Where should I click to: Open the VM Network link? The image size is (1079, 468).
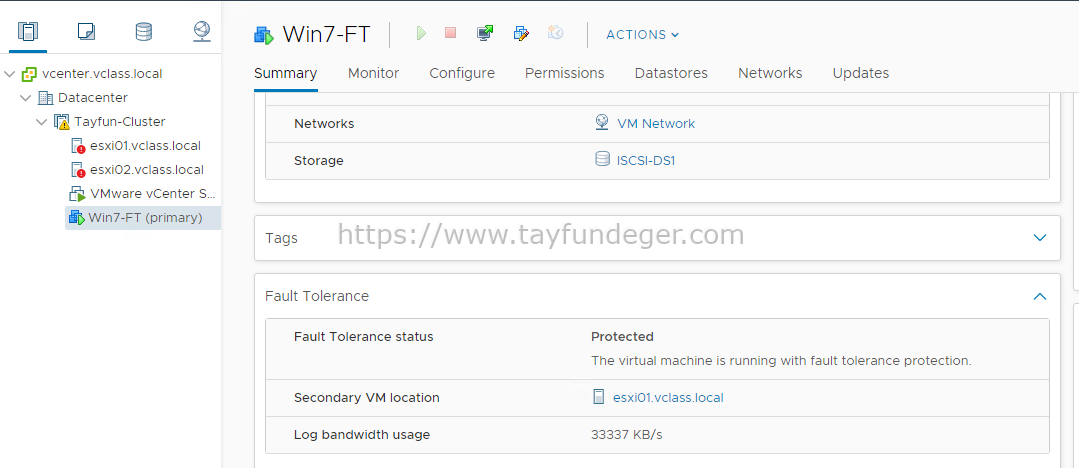coord(656,124)
